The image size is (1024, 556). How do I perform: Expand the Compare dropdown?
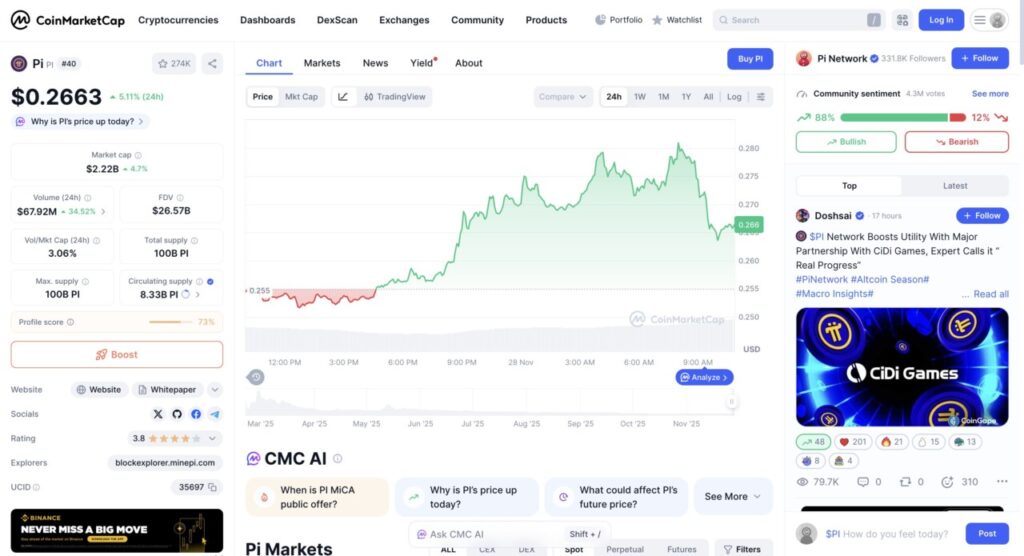563,97
